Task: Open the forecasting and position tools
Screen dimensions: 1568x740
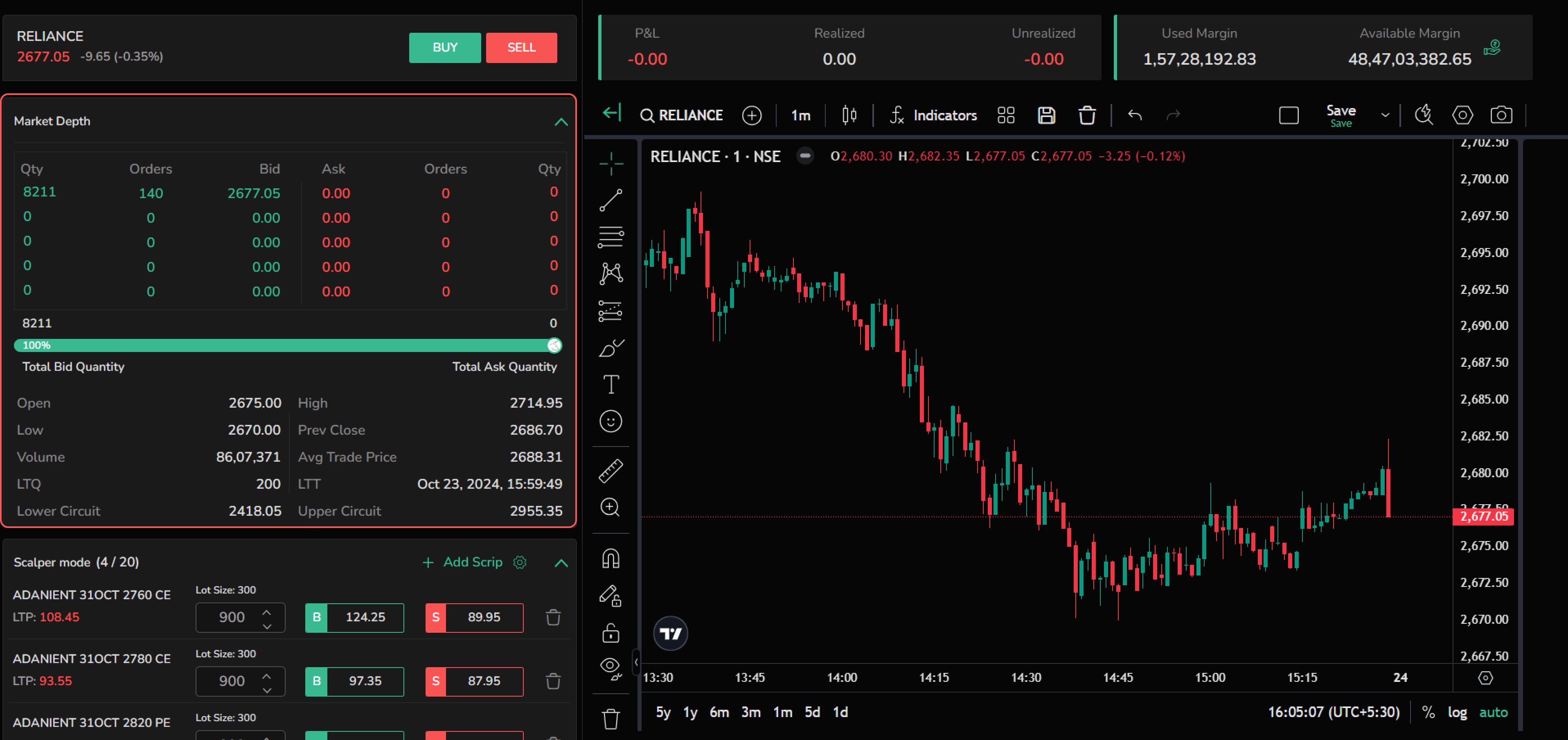Action: coord(611,311)
